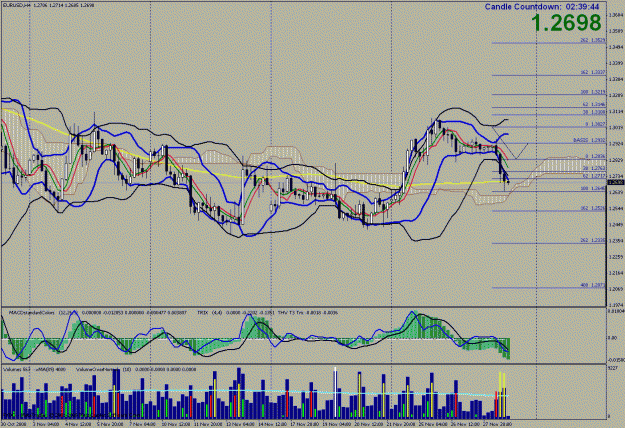This screenshot has width=625, height=428.
Task: Select the 400 1.2073 Fibonacci level label
Action: click(x=593, y=285)
